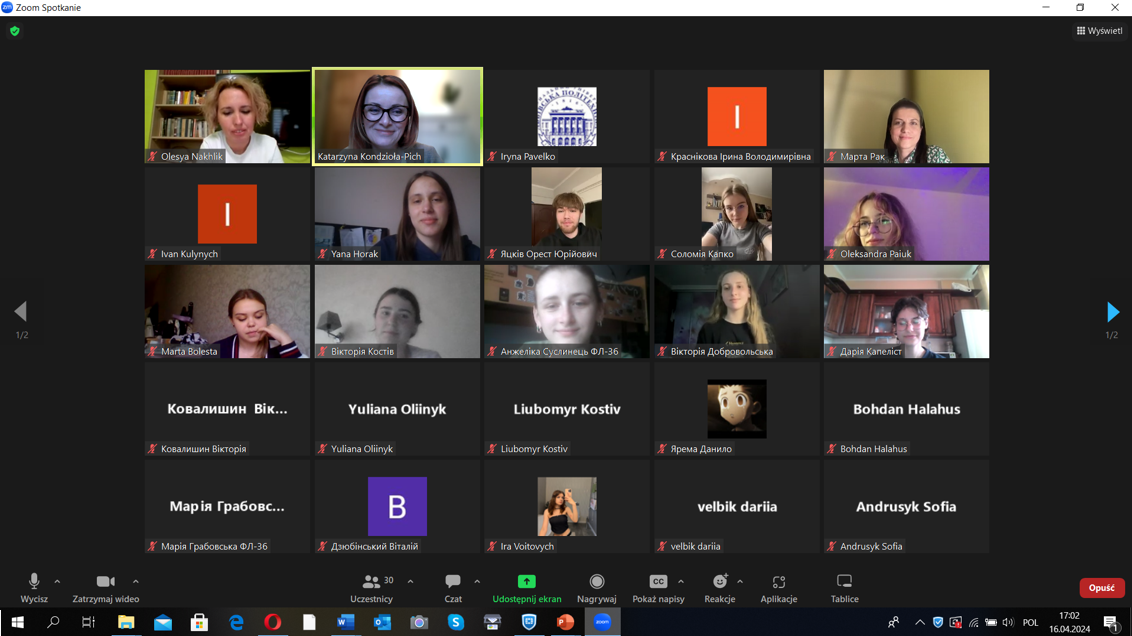
Task: Select Katarzyna Kondzioła-Pich's video tile
Action: tap(397, 116)
